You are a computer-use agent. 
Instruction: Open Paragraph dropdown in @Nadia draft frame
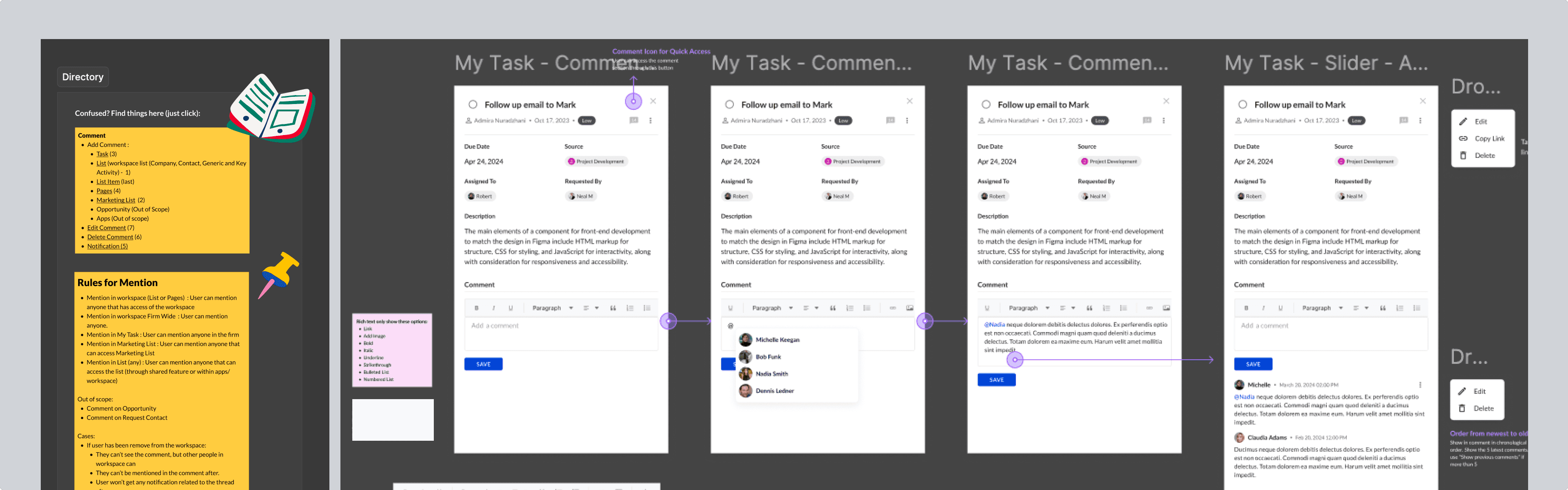[x=1029, y=308]
